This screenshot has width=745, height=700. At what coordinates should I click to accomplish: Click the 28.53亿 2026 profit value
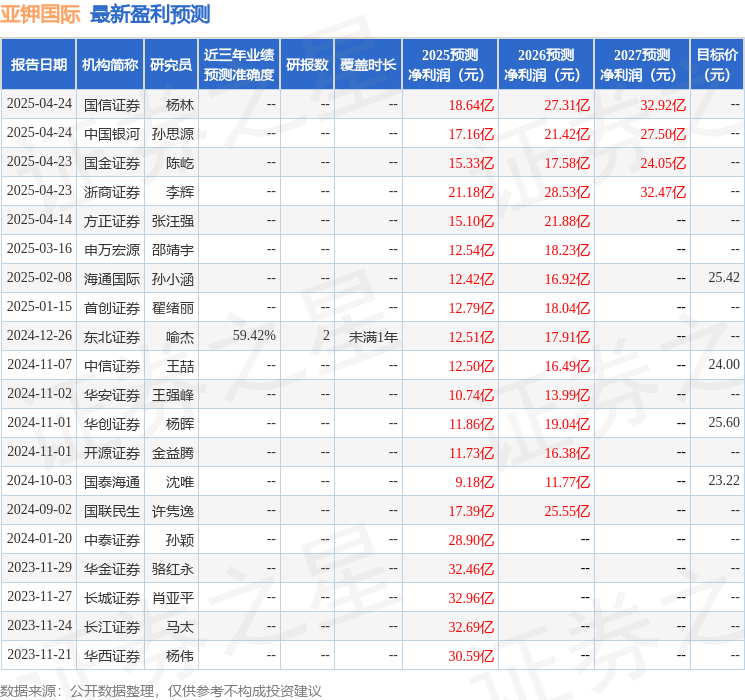[567, 192]
